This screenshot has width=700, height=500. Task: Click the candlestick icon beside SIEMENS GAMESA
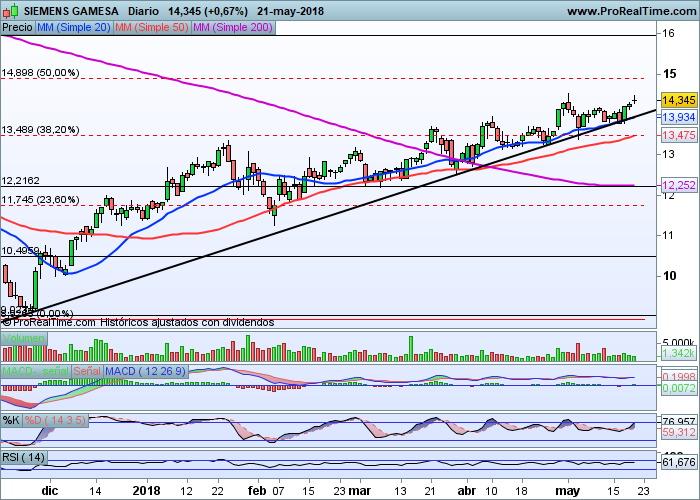click(x=10, y=10)
